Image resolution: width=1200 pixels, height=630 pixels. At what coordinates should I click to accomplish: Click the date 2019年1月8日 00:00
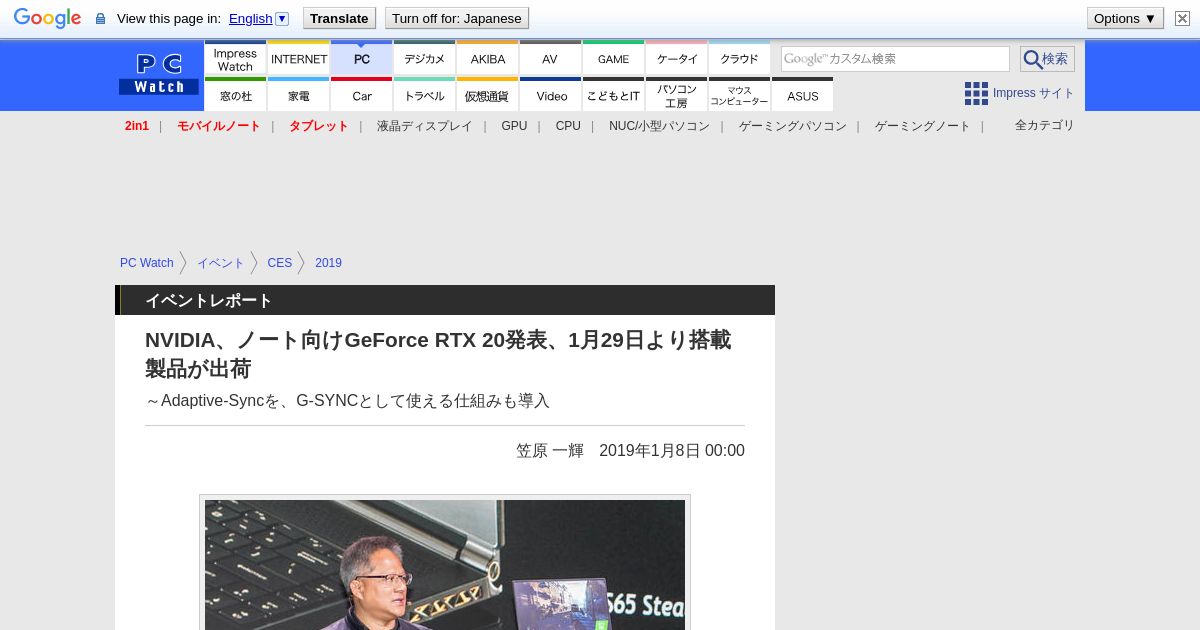(672, 451)
